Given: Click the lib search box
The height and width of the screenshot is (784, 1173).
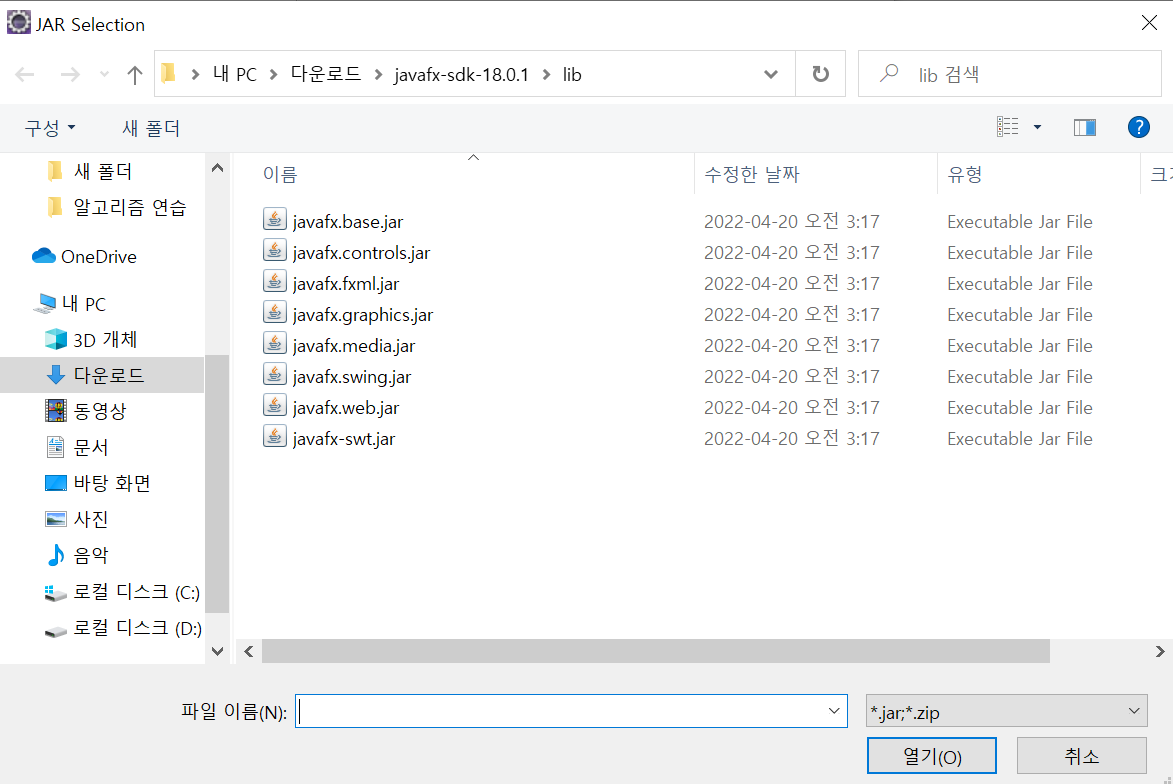Looking at the screenshot, I should click(x=1009, y=74).
